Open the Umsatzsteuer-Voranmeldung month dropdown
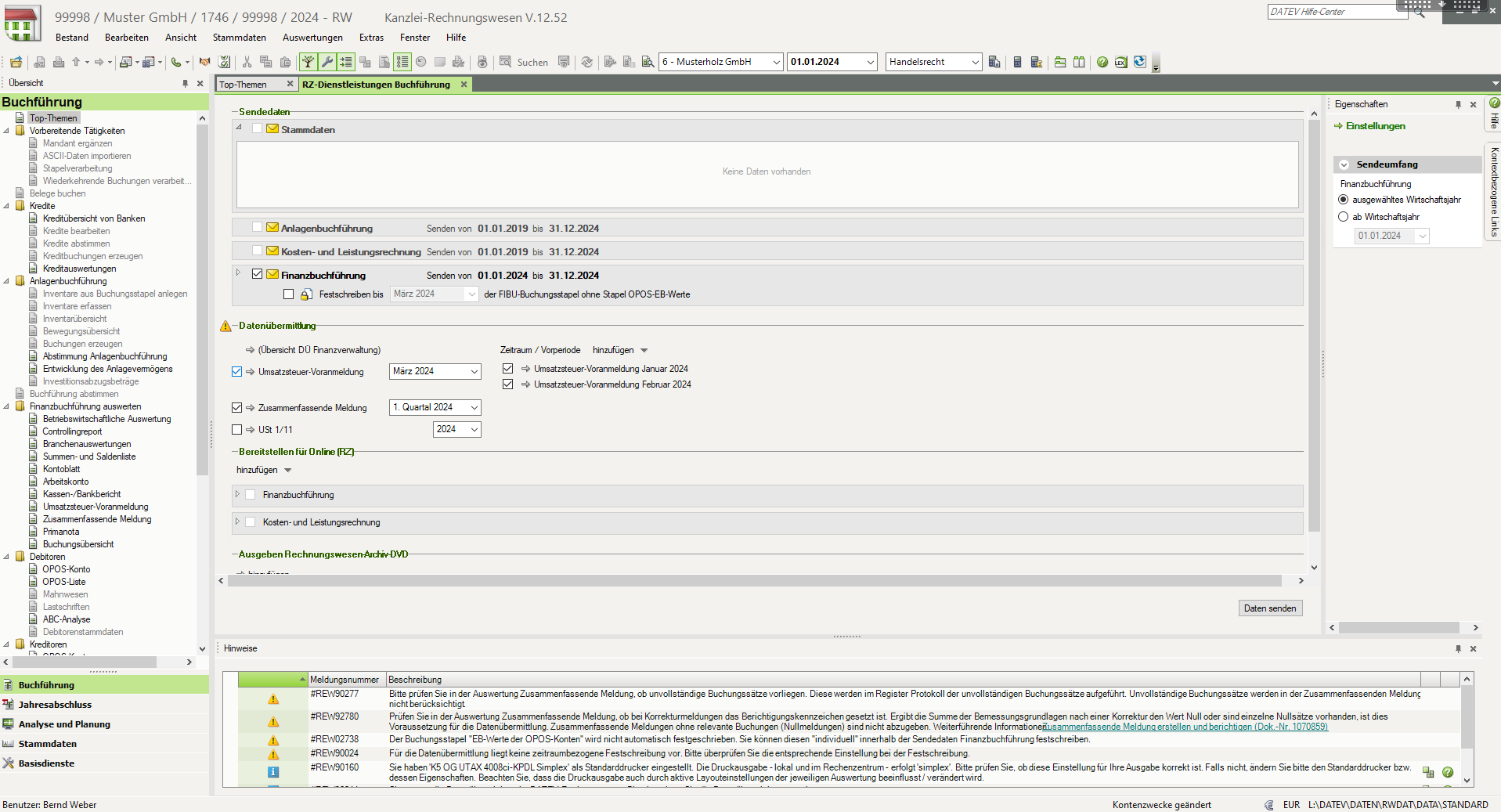 click(x=474, y=372)
